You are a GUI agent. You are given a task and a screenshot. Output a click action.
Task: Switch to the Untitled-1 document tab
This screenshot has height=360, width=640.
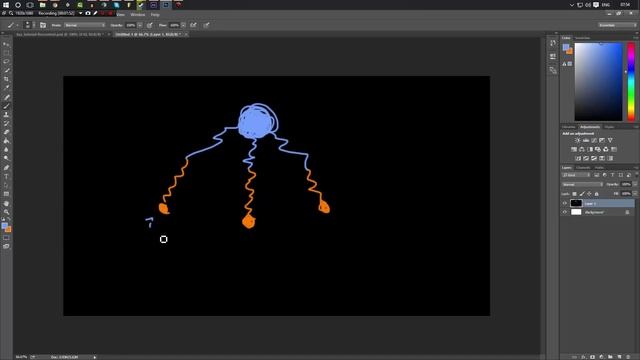(x=147, y=35)
